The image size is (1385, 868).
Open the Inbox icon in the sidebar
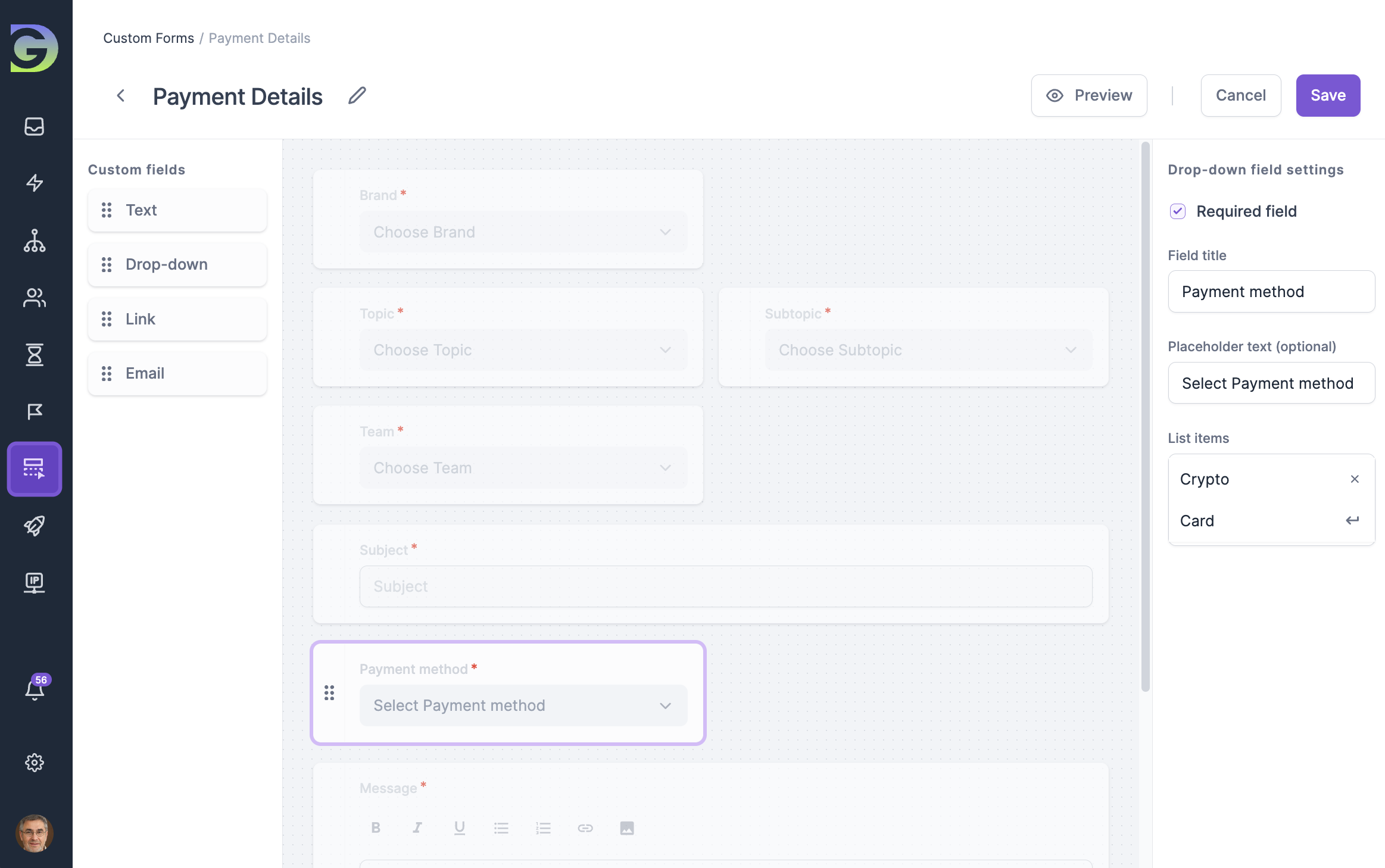pos(34,126)
